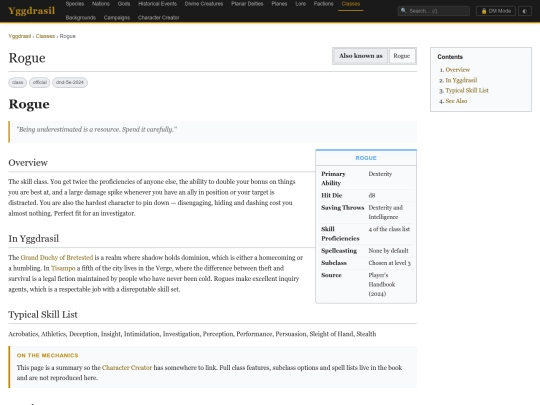Focus the Search input field

[434, 11]
